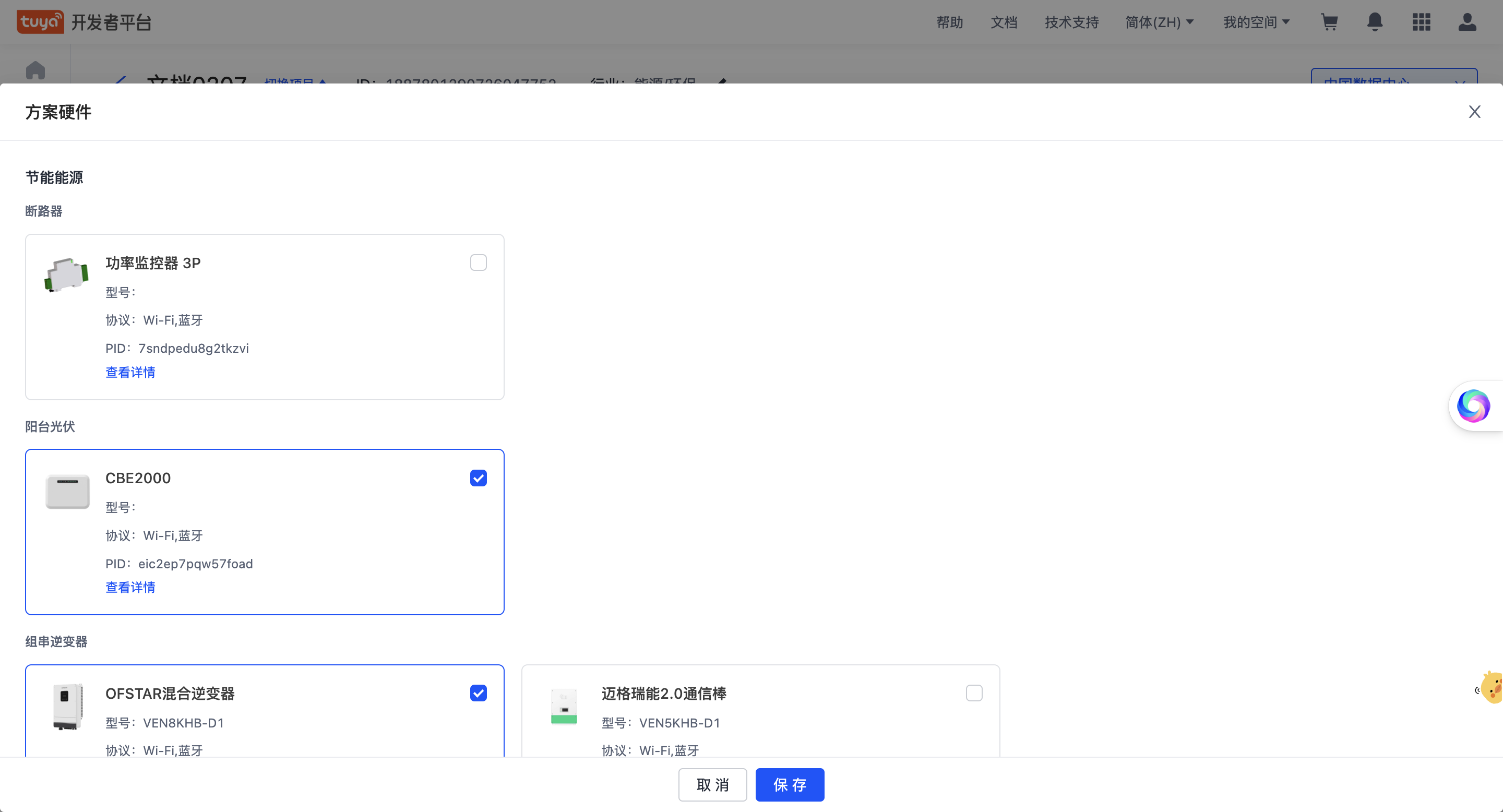Open the apps grid menu
This screenshot has height=812, width=1503.
tap(1421, 22)
